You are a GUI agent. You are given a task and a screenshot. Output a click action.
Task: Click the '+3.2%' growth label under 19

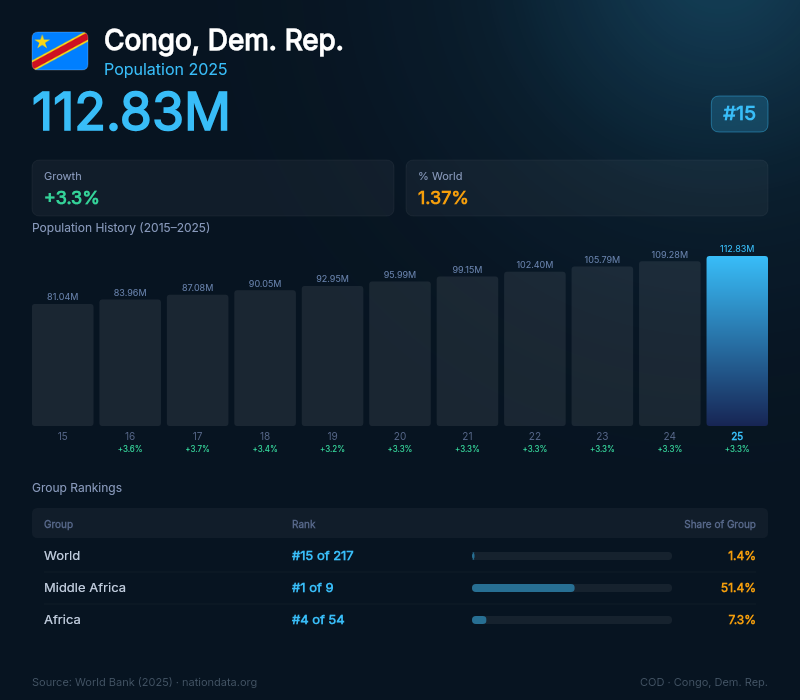coord(333,449)
